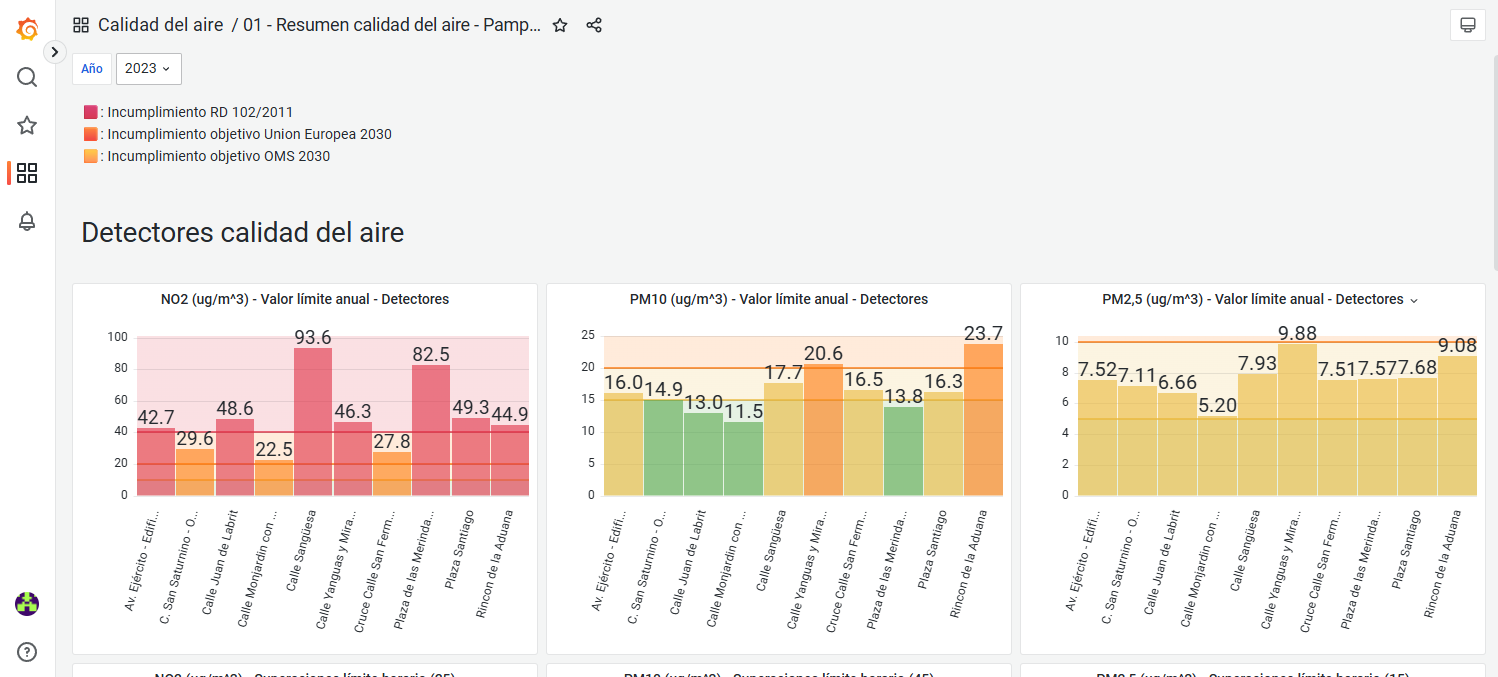
Task: Click PM10 Valor límite anual panel title
Action: [x=779, y=299]
